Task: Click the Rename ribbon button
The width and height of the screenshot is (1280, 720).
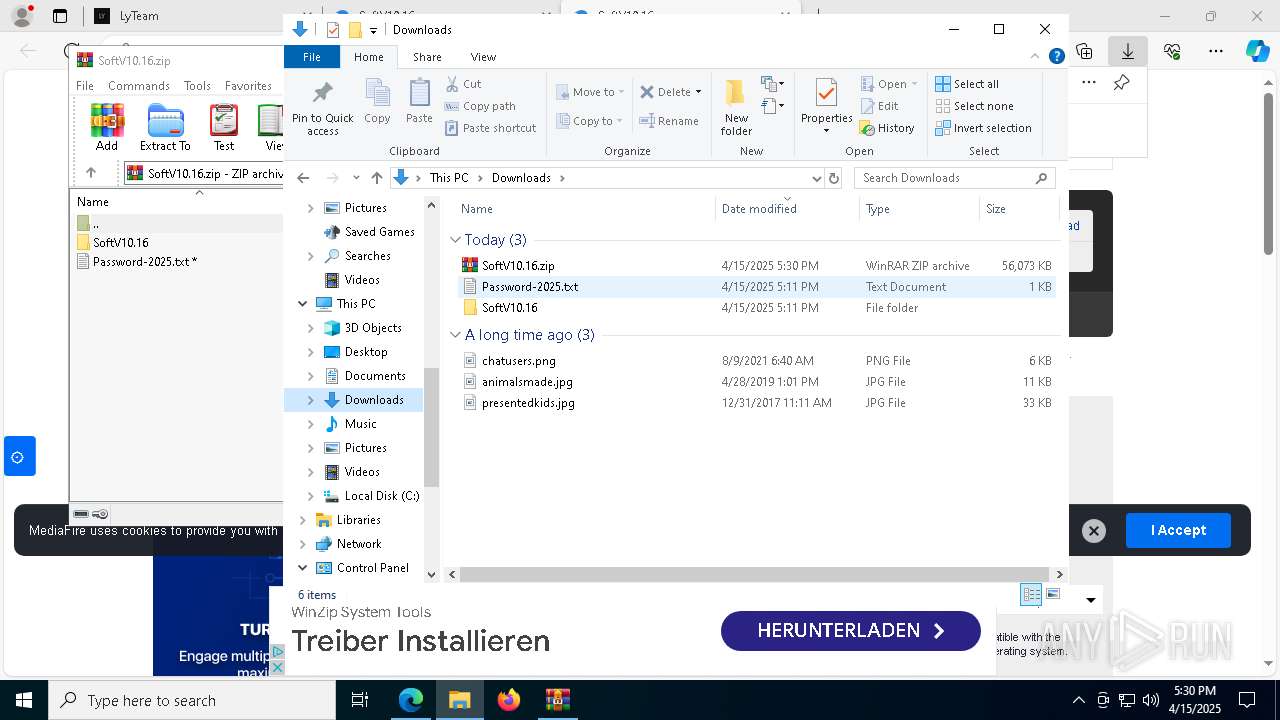Action: 669,121
